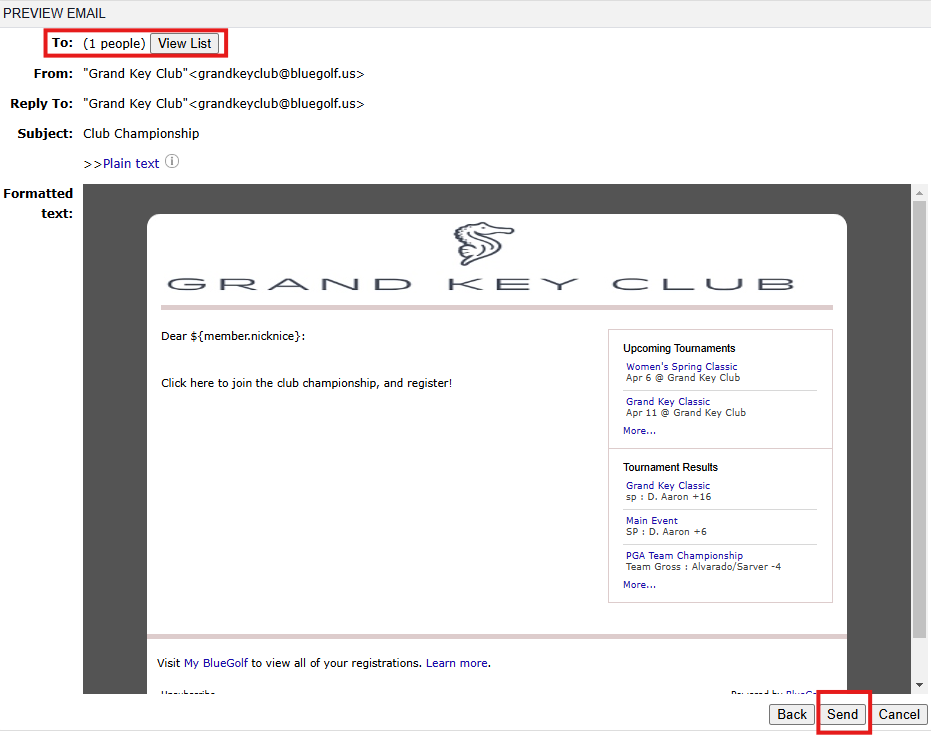Screen dimensions: 931x735
Task: Open the Main Event result link
Action: click(651, 520)
